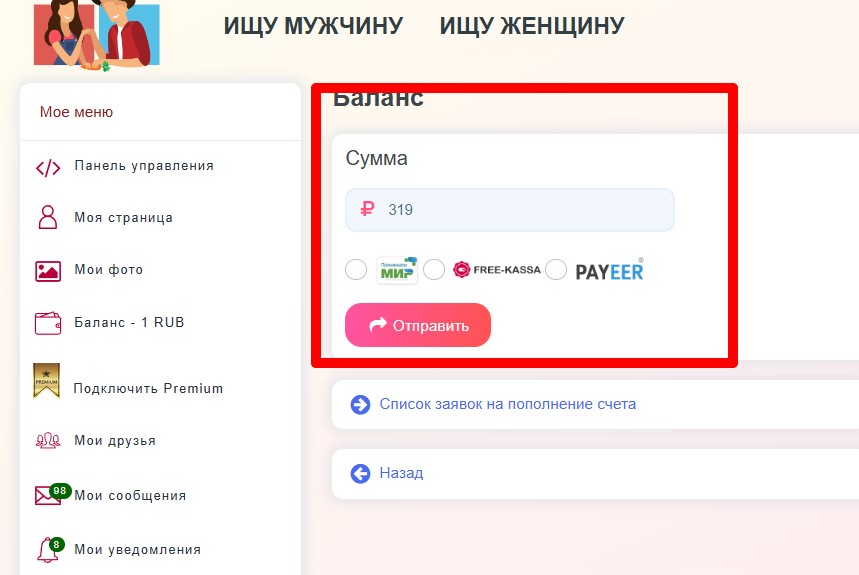Click the messages envelope icon with 98 badge
This screenshot has width=859, height=575.
pyautogui.click(x=53, y=494)
